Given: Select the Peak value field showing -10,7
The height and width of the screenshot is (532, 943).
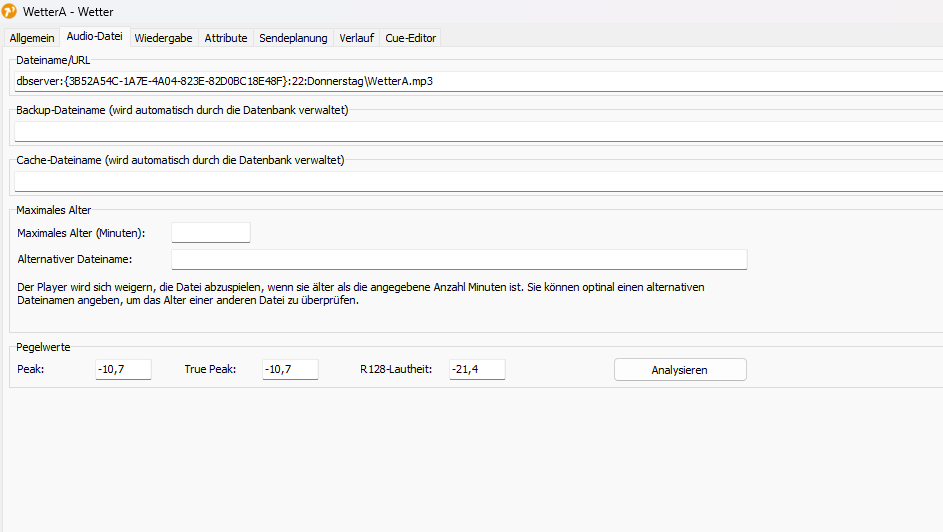Looking at the screenshot, I should pyautogui.click(x=123, y=369).
